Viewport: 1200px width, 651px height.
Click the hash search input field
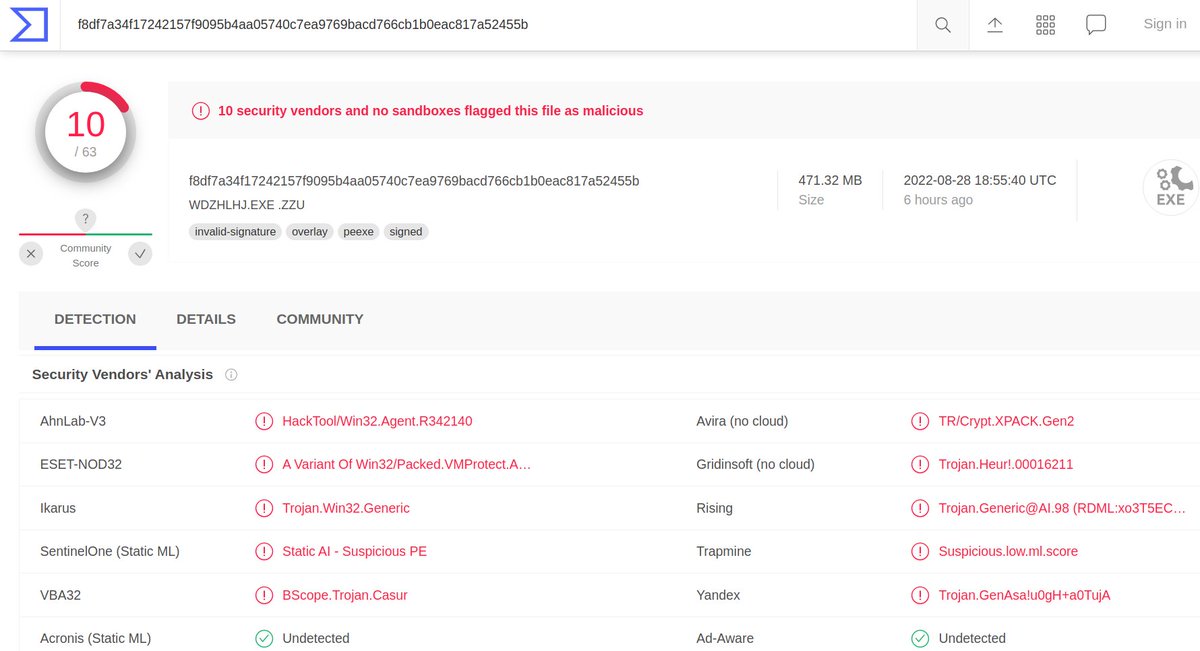[490, 24]
